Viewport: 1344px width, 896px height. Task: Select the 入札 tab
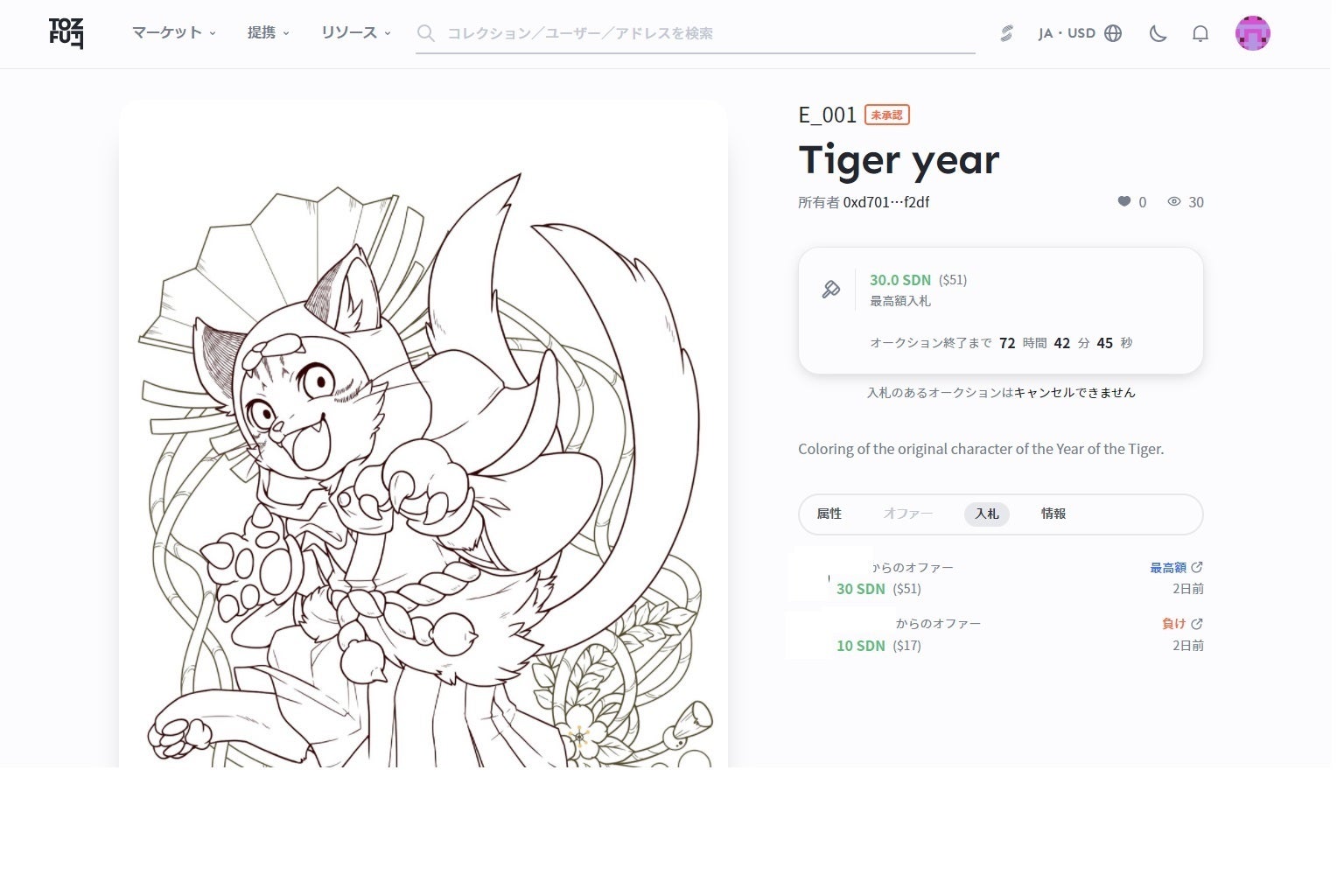pyautogui.click(x=986, y=514)
